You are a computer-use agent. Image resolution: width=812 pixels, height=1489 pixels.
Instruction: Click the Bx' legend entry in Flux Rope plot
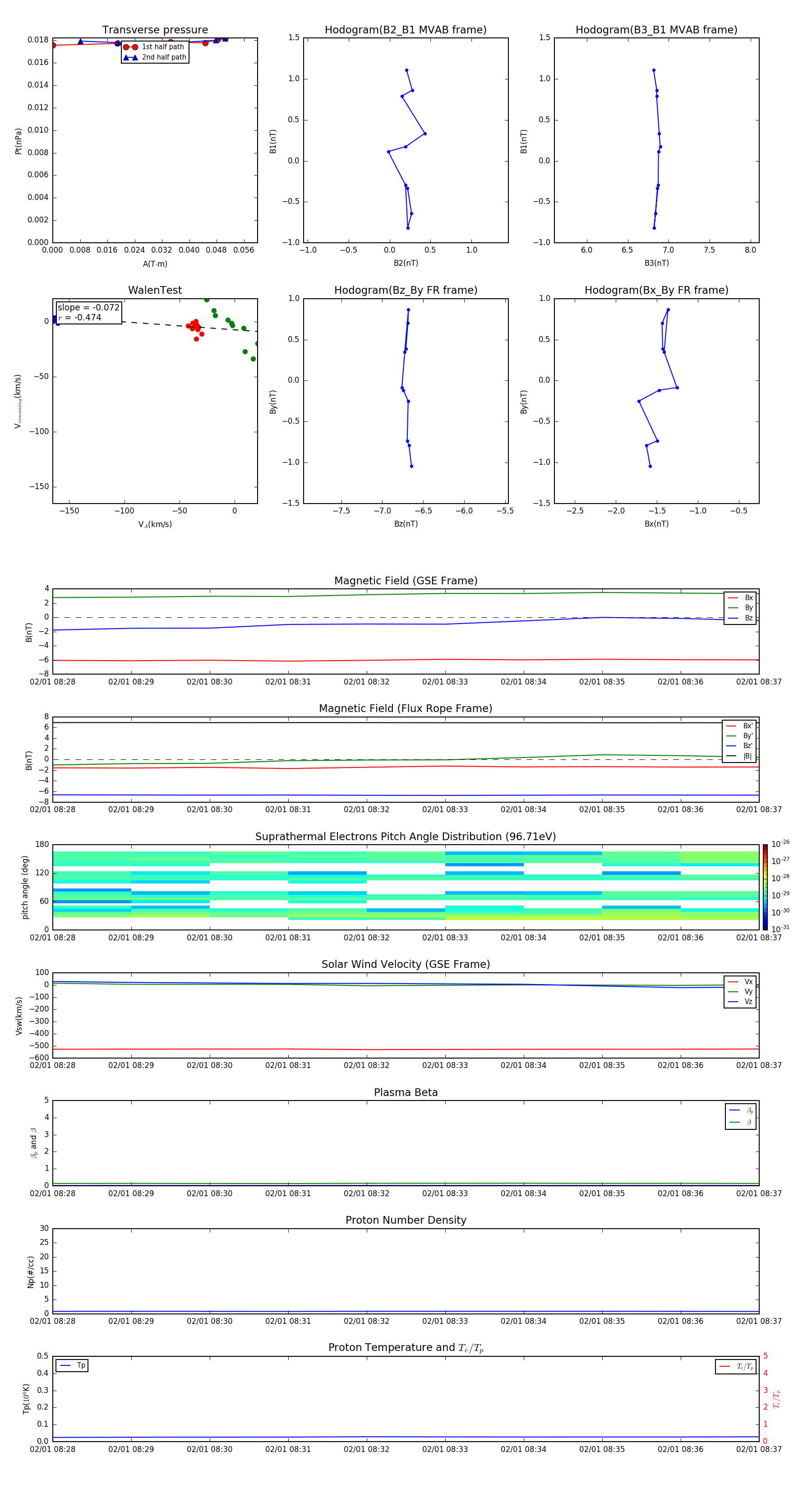point(739,726)
